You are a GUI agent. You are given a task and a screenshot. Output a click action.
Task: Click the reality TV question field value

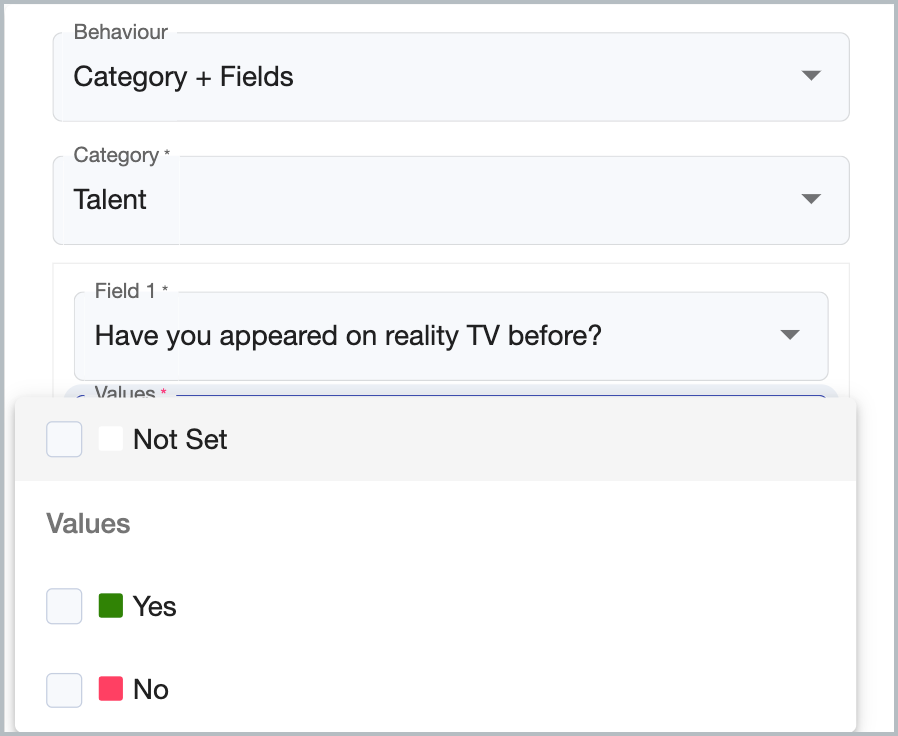[x=348, y=336]
